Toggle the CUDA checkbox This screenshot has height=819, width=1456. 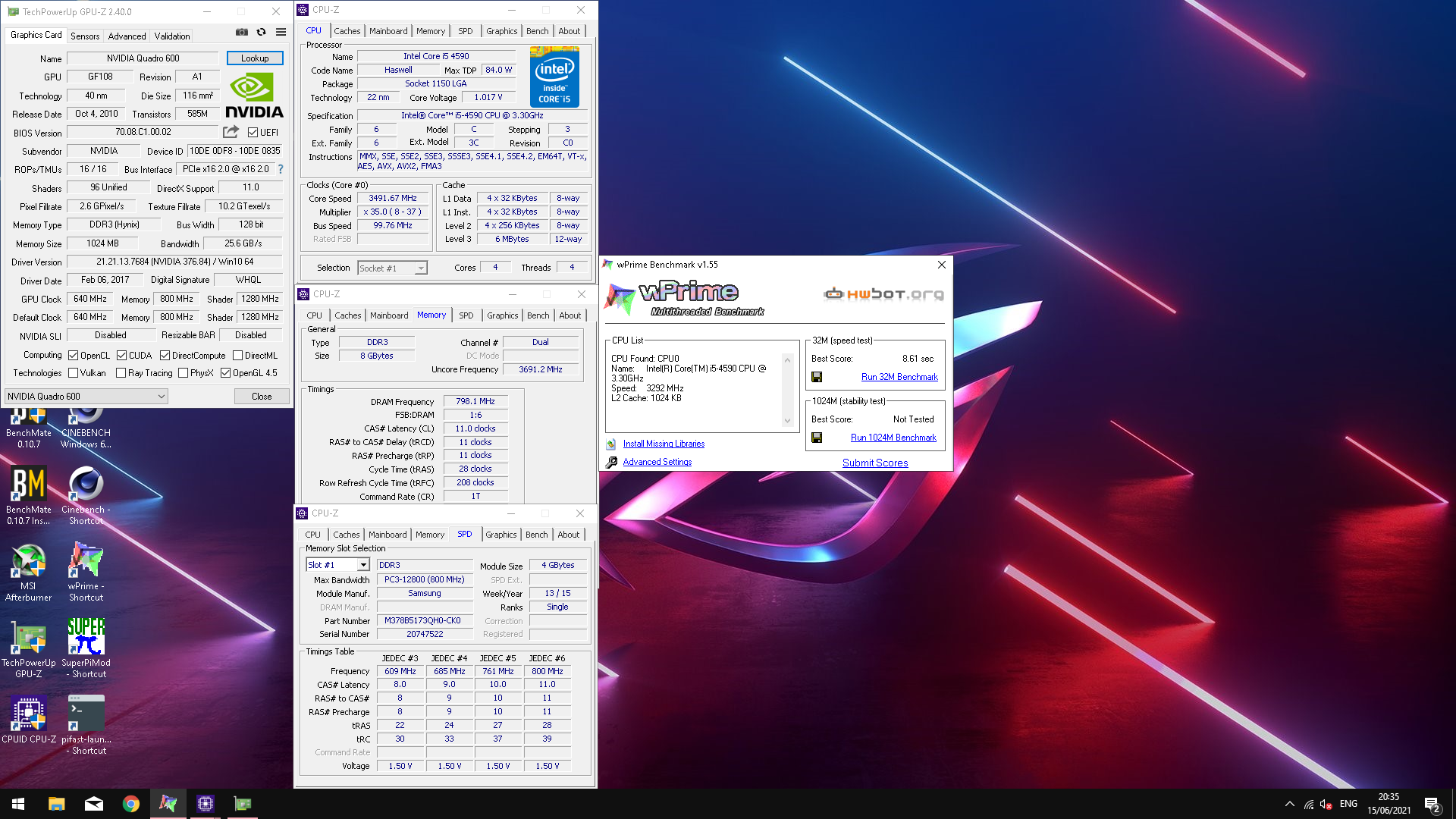click(x=121, y=356)
